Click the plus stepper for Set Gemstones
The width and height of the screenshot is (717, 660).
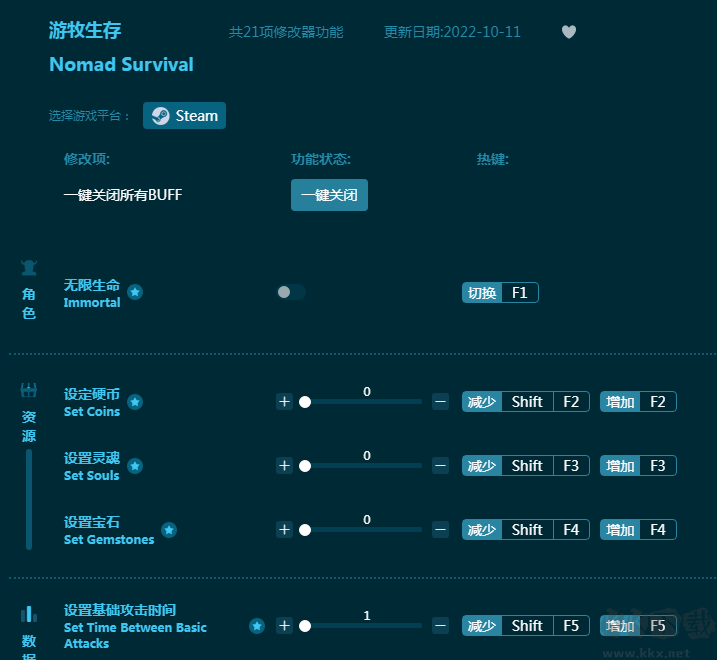click(x=284, y=530)
